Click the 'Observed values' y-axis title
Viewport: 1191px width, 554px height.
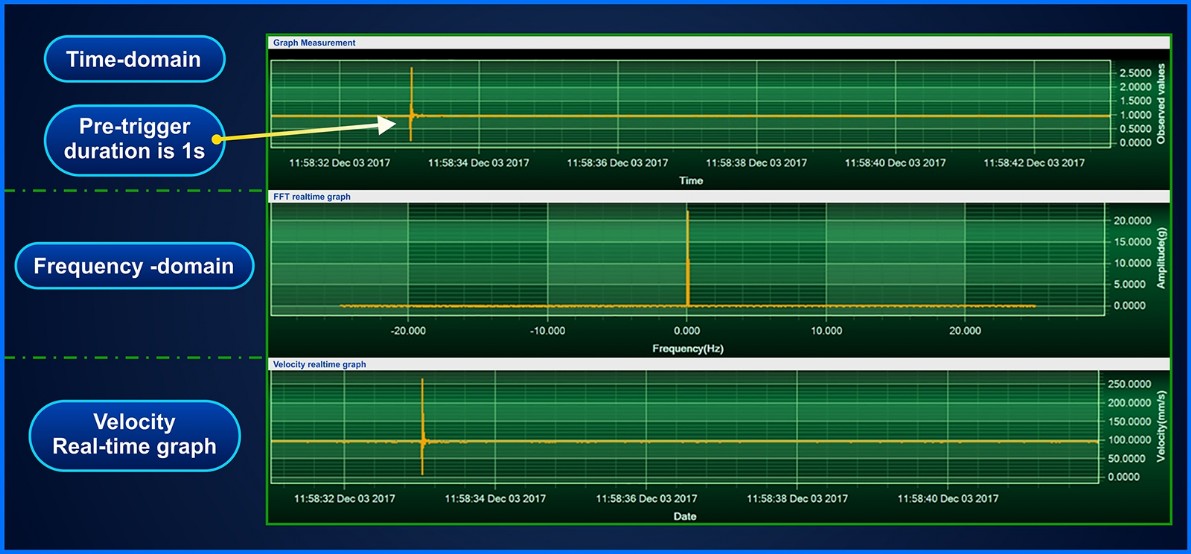point(1161,104)
